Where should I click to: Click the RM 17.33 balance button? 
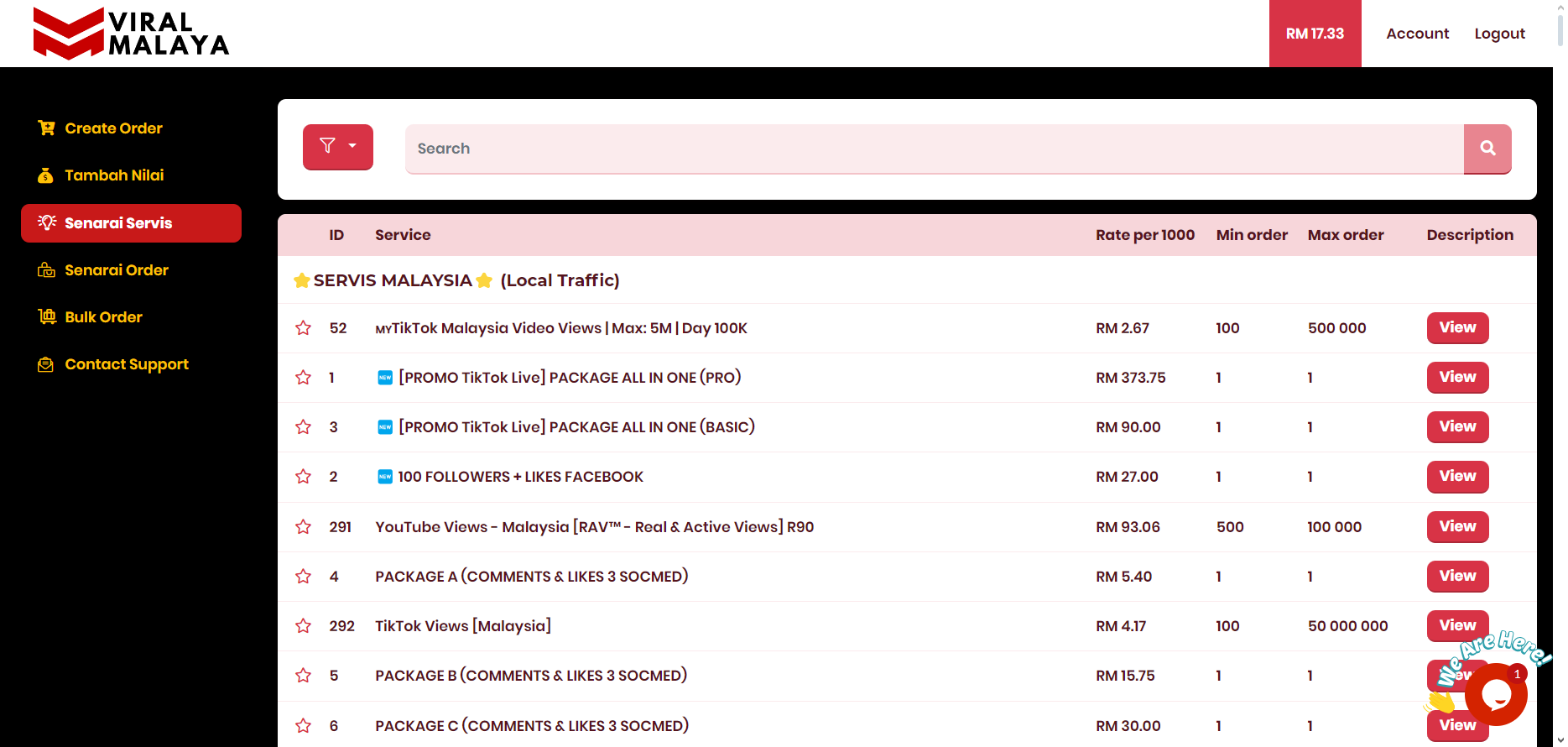[x=1315, y=34]
